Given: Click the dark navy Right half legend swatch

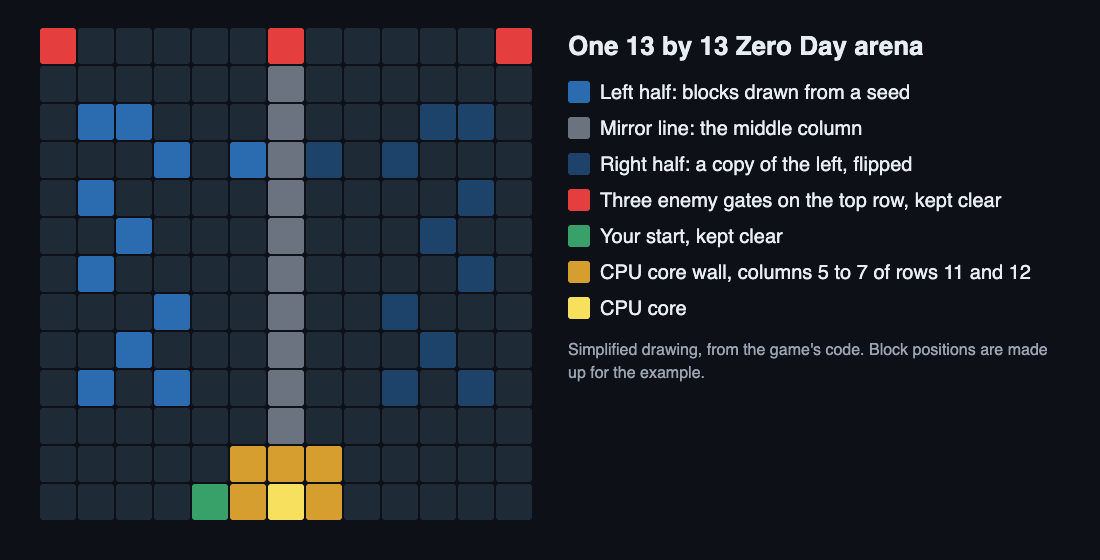Looking at the screenshot, I should [x=579, y=164].
